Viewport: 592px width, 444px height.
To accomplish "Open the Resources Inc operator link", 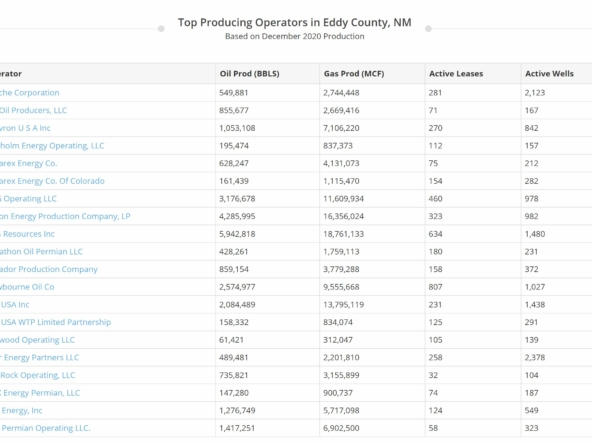I will [27, 234].
